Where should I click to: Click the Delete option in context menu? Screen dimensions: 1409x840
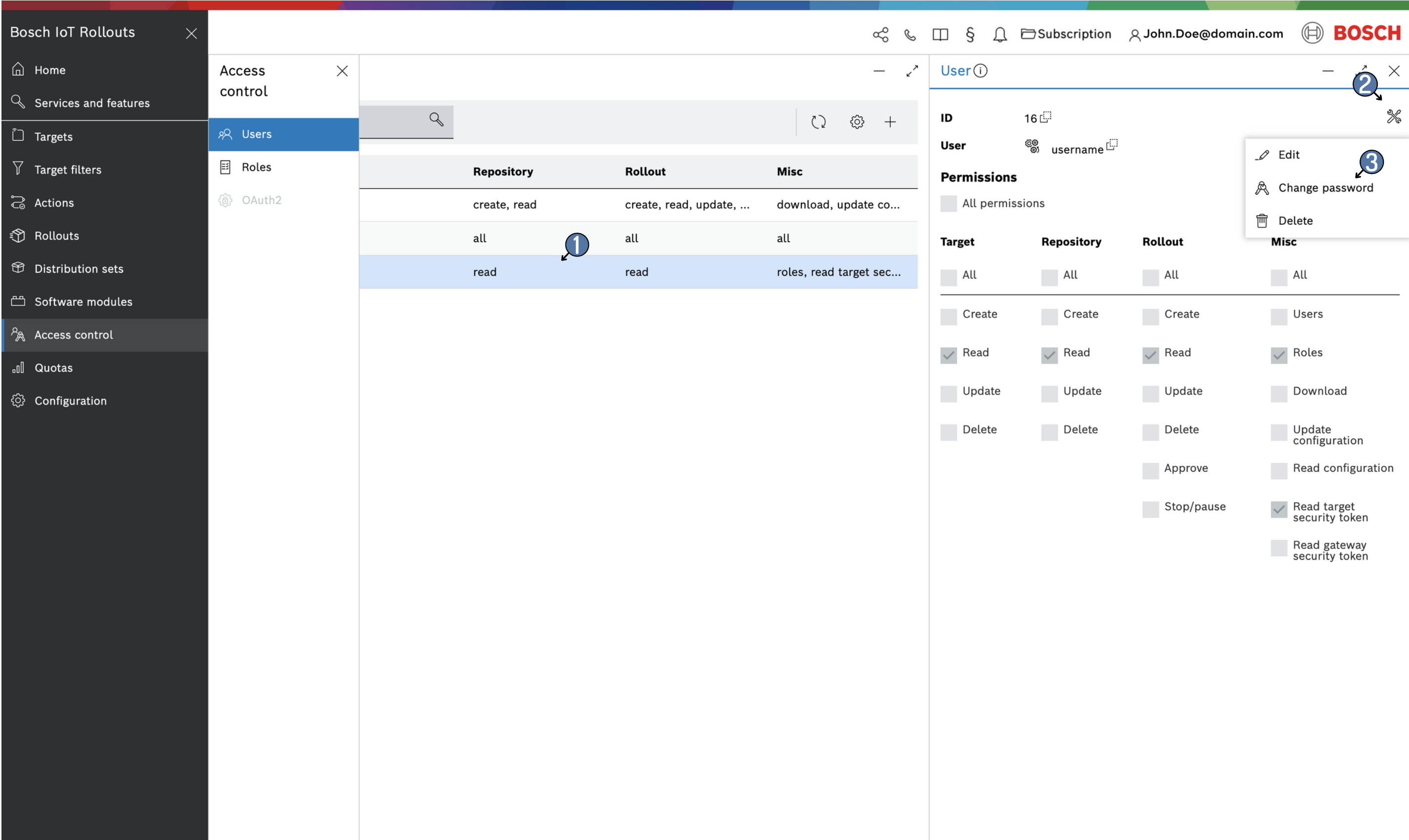[1296, 221]
